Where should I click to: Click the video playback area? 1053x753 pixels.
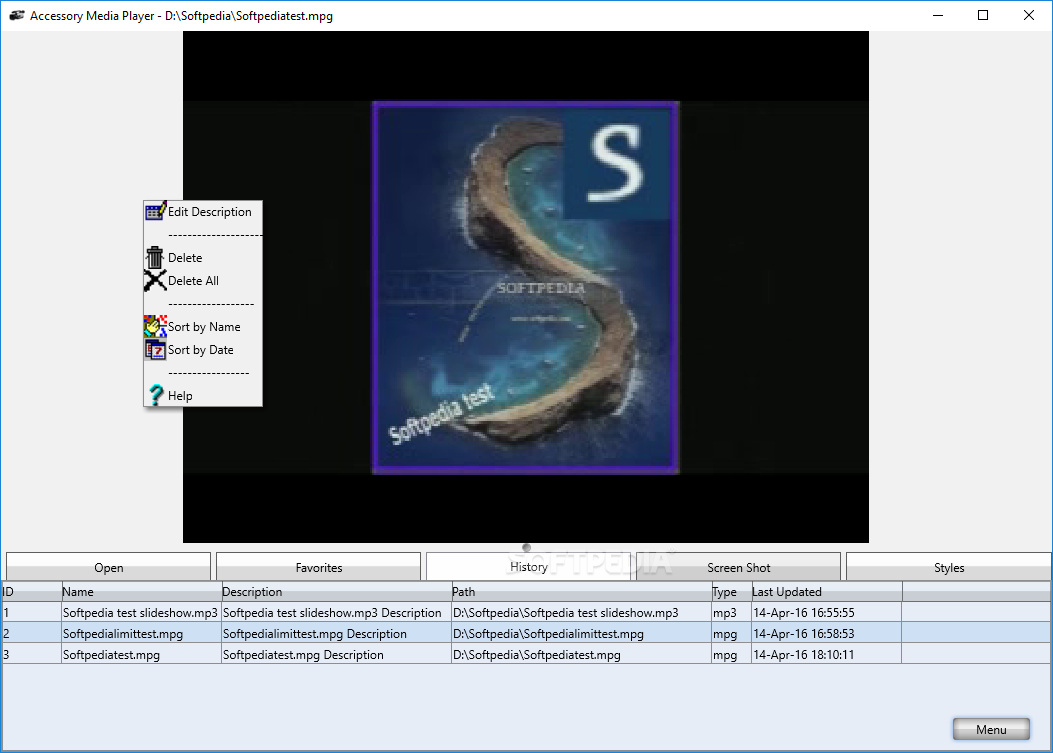(526, 287)
